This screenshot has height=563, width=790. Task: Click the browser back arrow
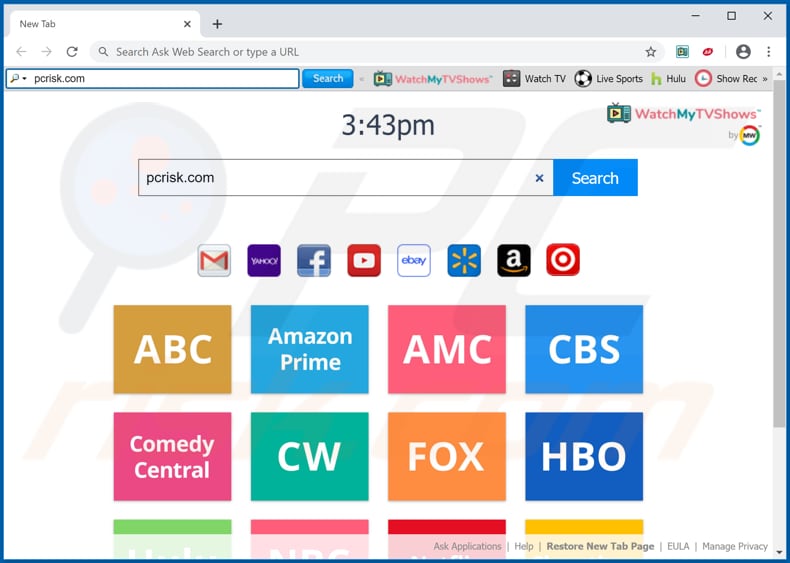pos(21,51)
